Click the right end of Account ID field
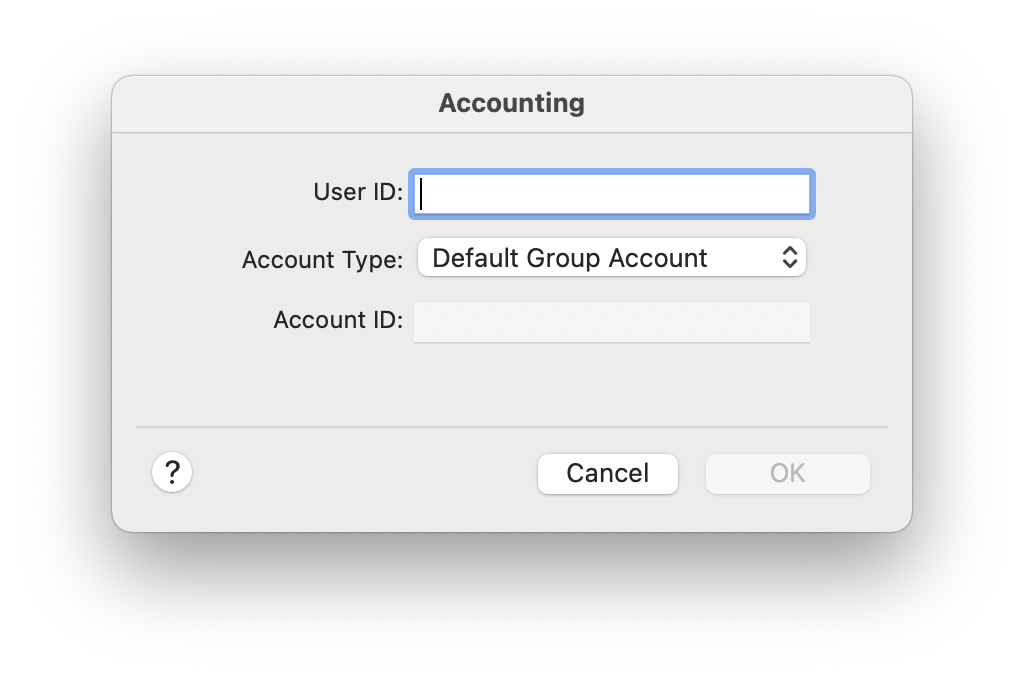 pyautogui.click(x=798, y=321)
